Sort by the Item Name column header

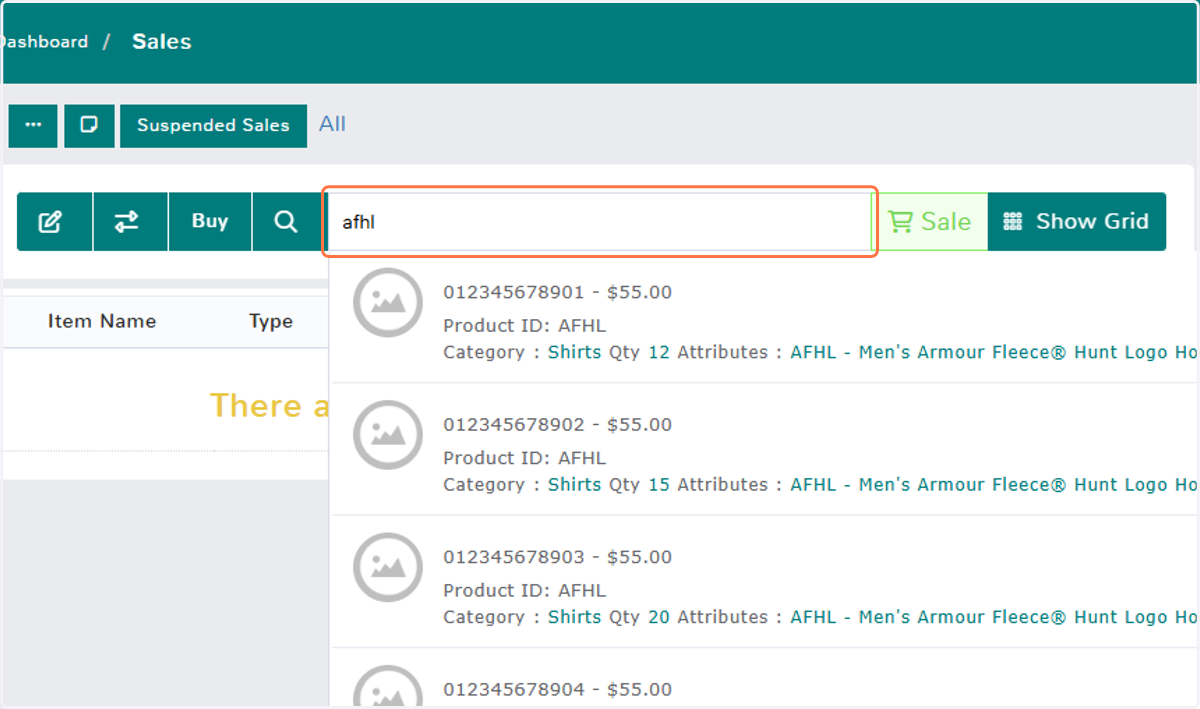click(102, 321)
